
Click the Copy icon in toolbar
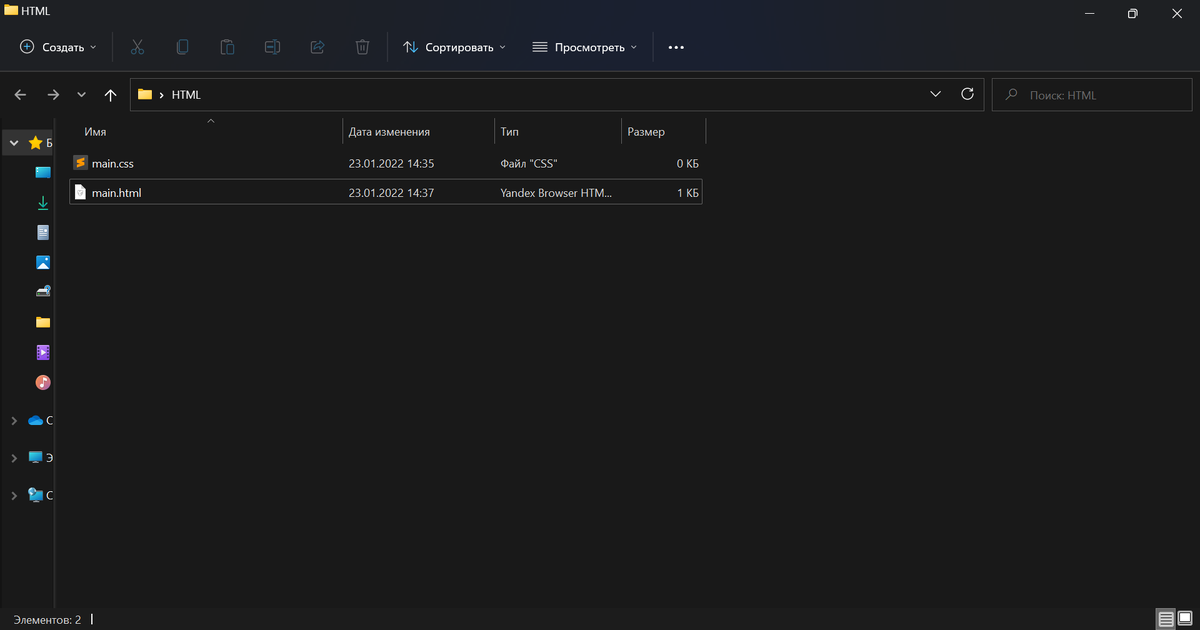click(182, 47)
